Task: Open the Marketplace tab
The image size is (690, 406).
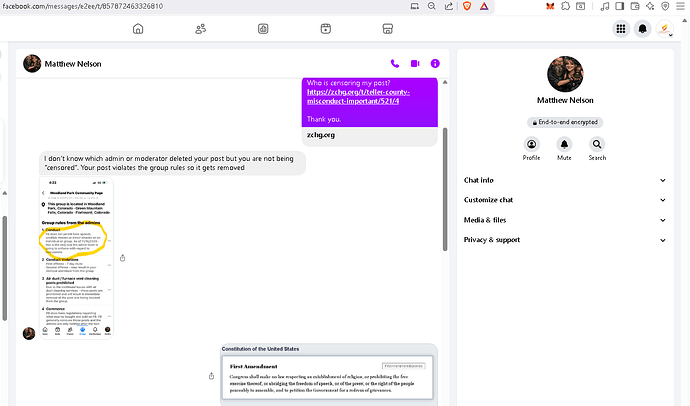Action: pyautogui.click(x=387, y=29)
